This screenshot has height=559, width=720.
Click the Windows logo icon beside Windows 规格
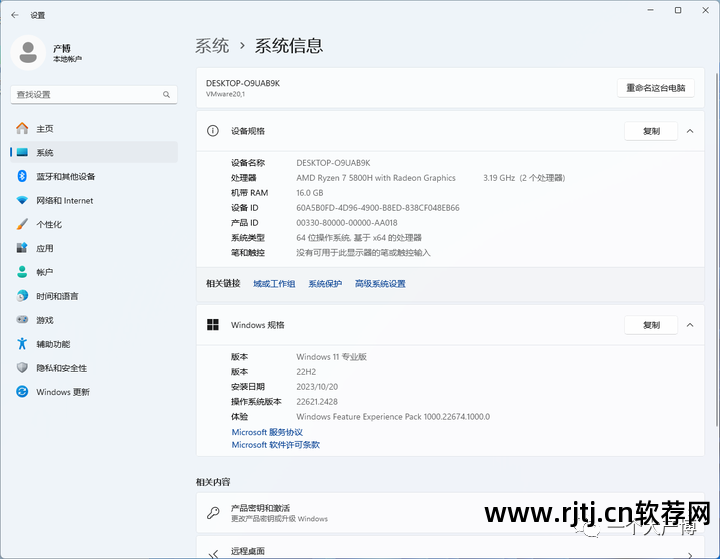pyautogui.click(x=213, y=325)
